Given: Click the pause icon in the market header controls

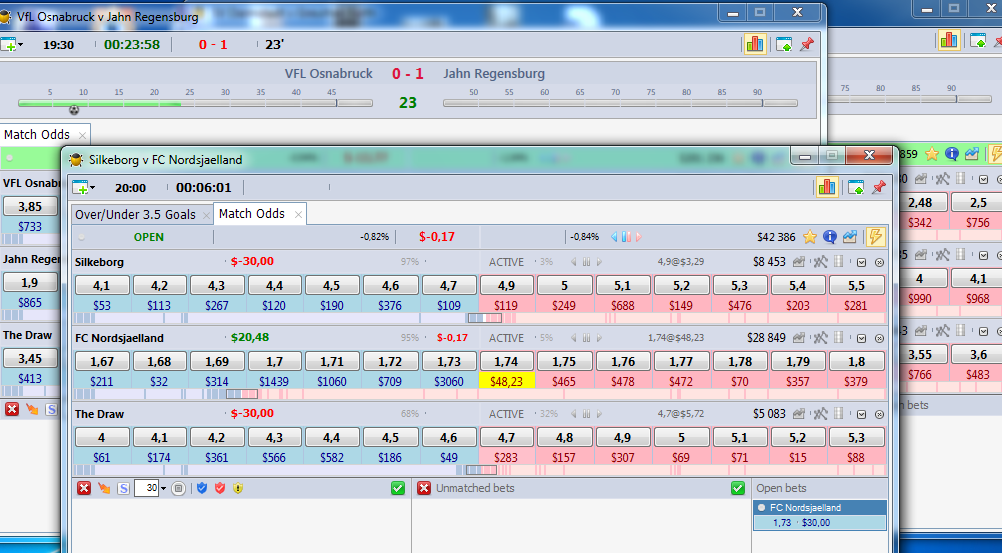Looking at the screenshot, I should [626, 237].
